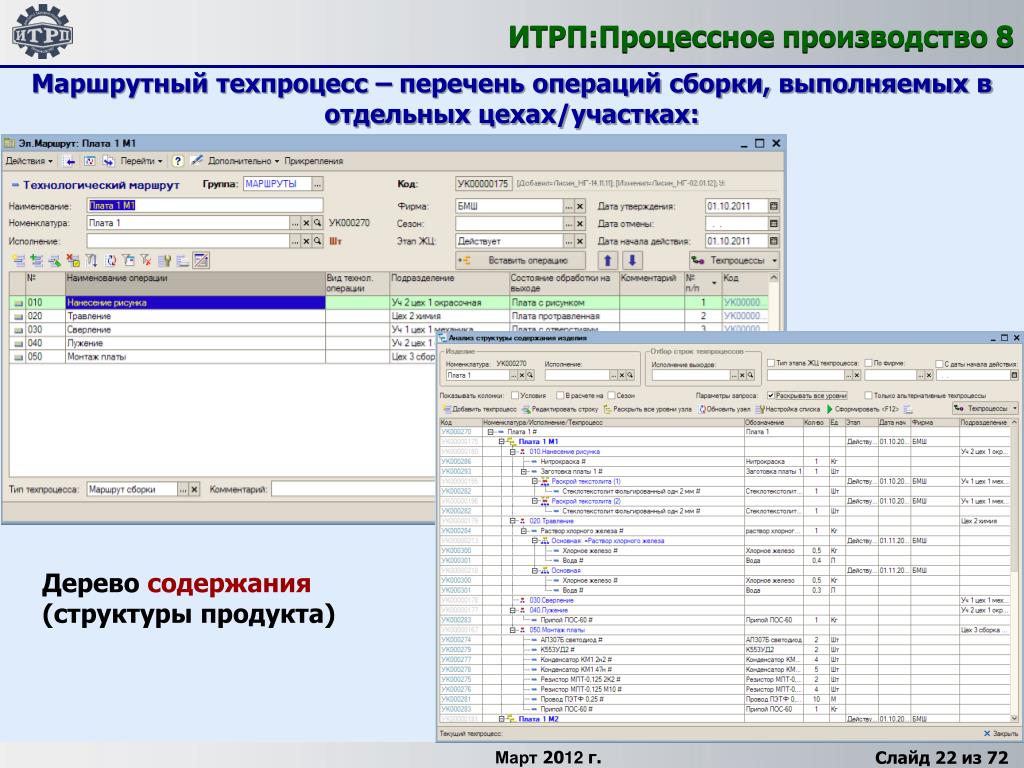Click the back arrow icon next to Действия

point(71,161)
